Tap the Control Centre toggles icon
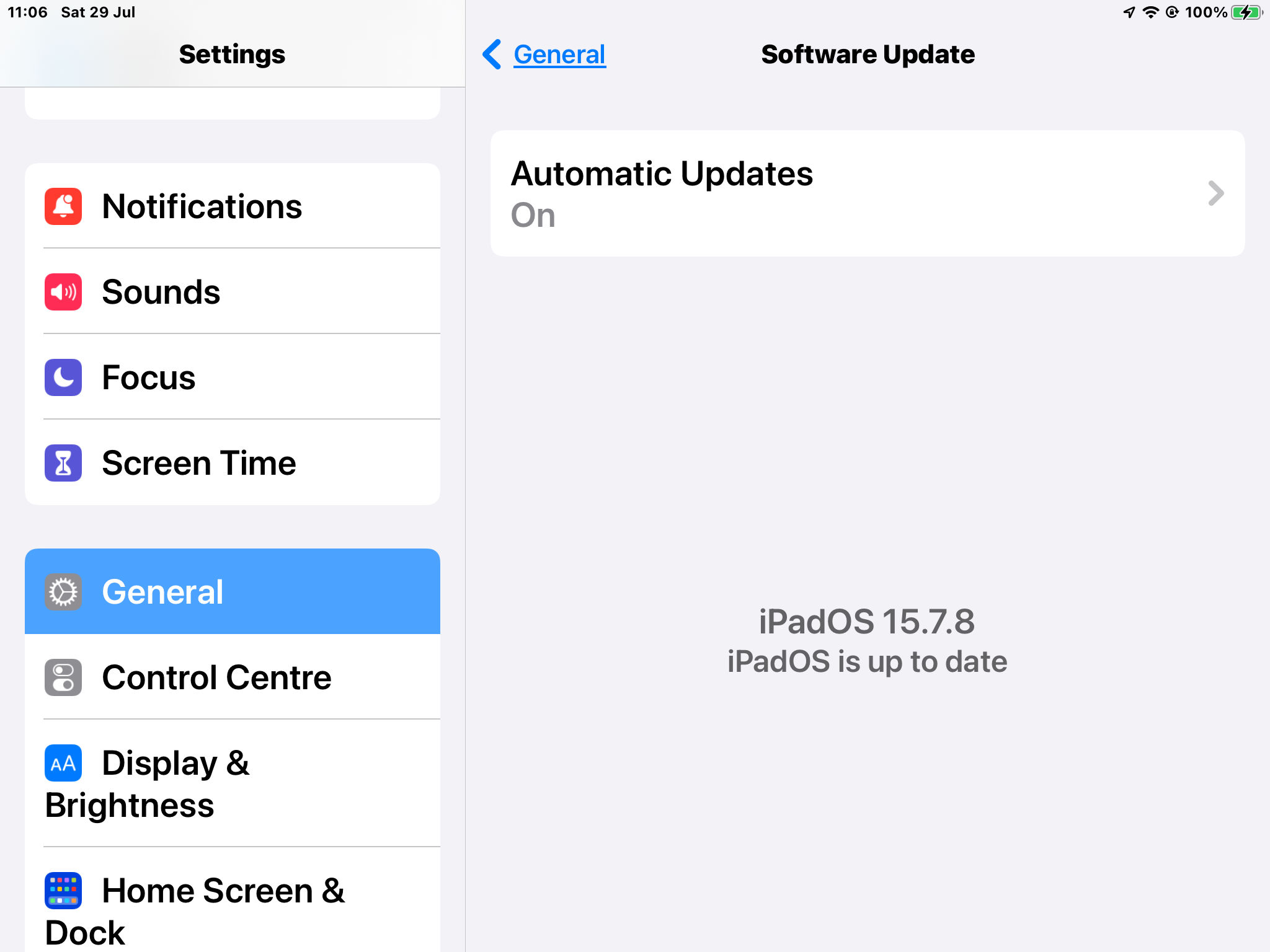The image size is (1270, 952). [63, 677]
